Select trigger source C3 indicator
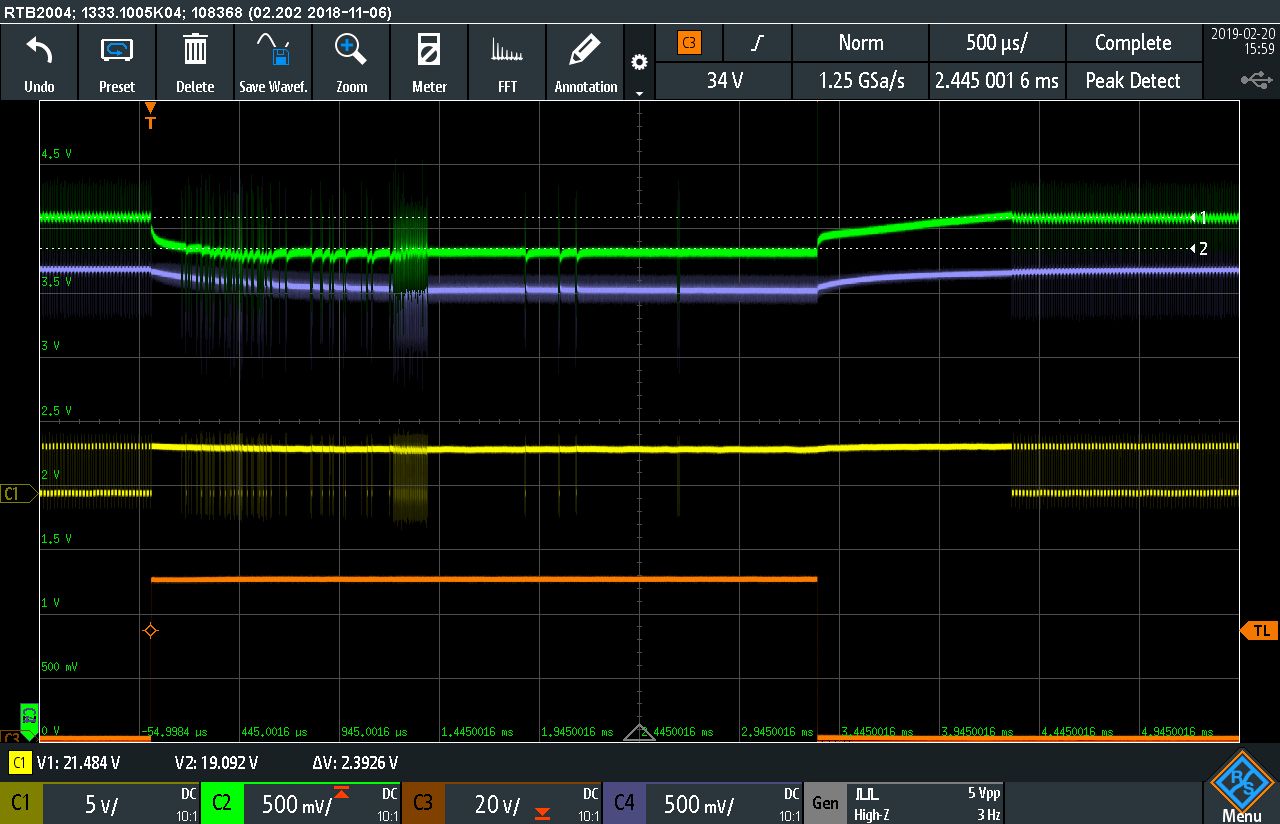This screenshot has height=824, width=1280. pyautogui.click(x=689, y=43)
